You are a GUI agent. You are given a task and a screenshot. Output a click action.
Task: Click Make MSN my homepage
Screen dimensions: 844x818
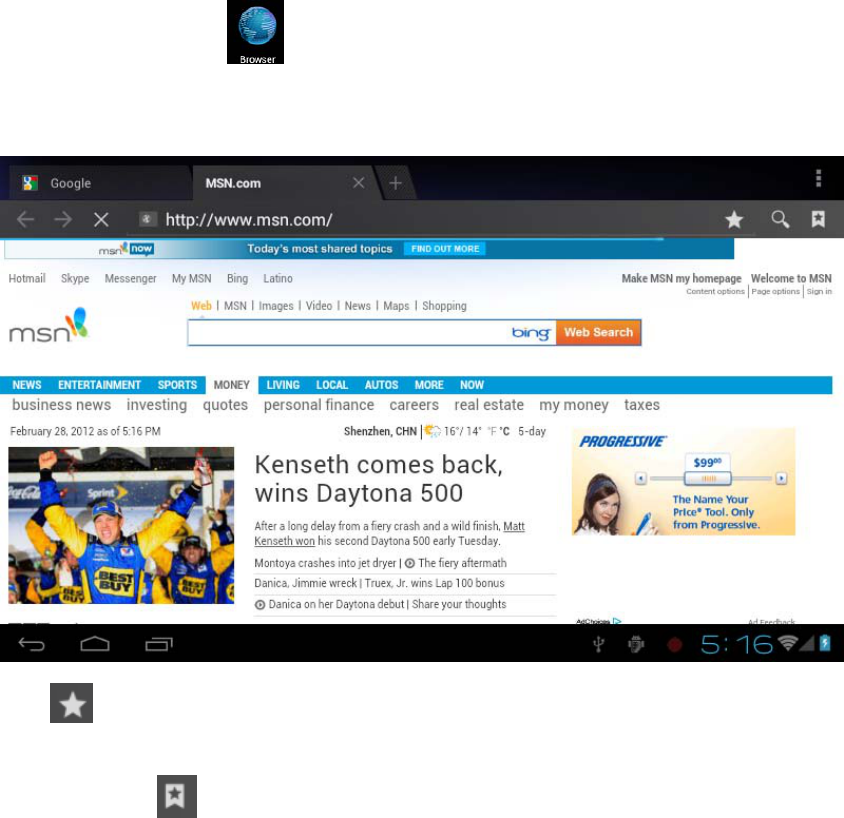[x=681, y=278]
